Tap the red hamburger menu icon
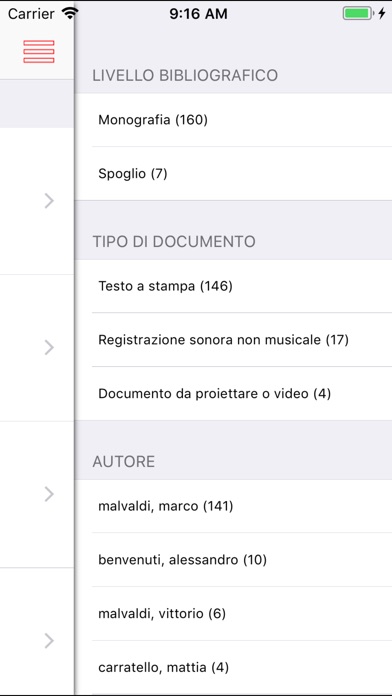 [x=39, y=51]
